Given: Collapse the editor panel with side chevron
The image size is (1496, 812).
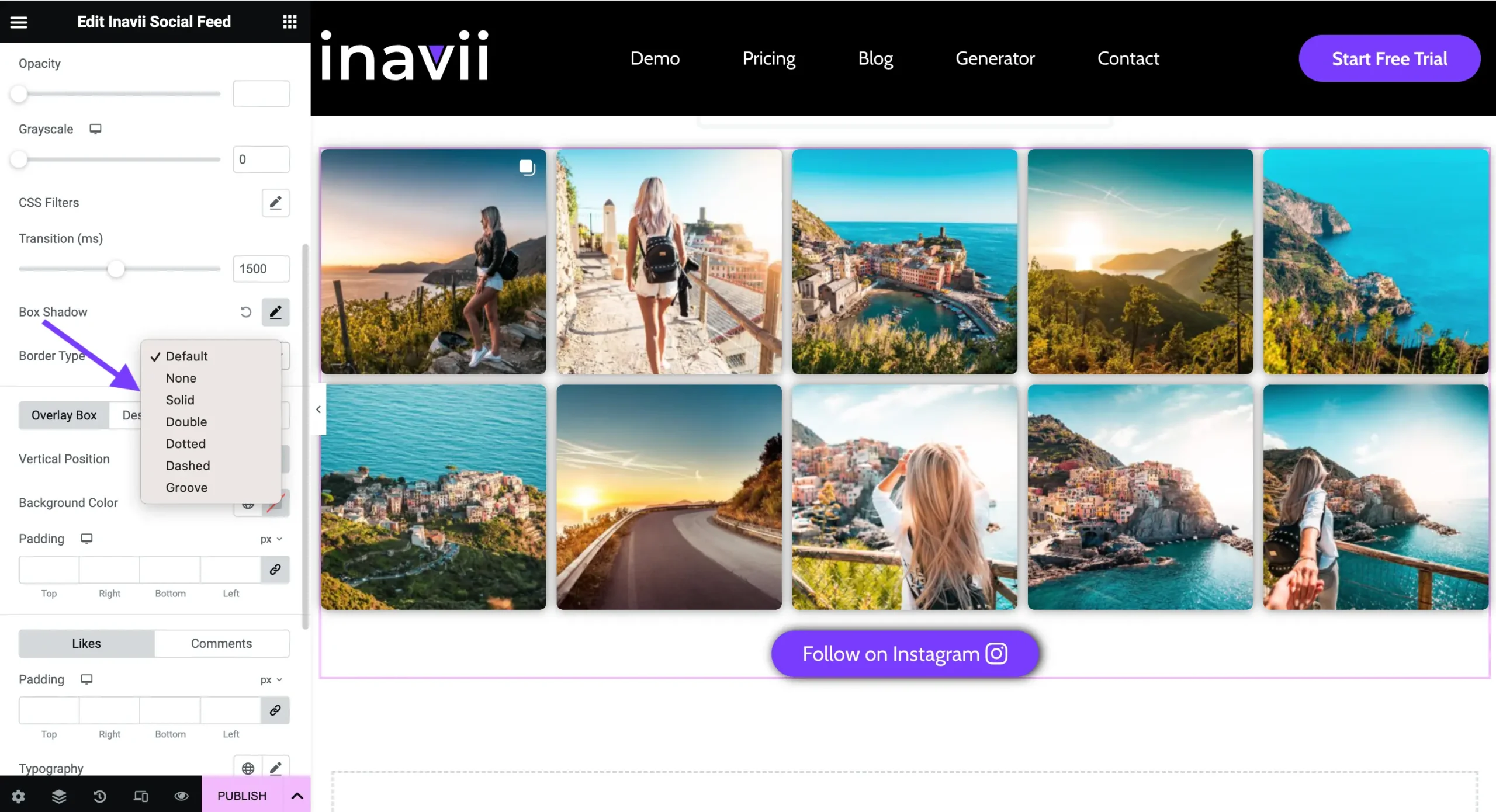Looking at the screenshot, I should click(318, 410).
